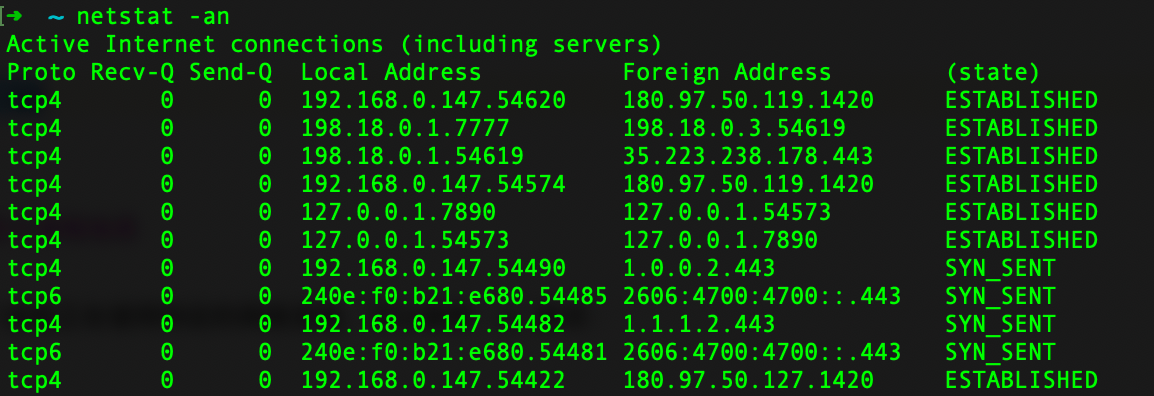Click the 'Local Address' column header
The width and height of the screenshot is (1154, 396).
coord(391,72)
